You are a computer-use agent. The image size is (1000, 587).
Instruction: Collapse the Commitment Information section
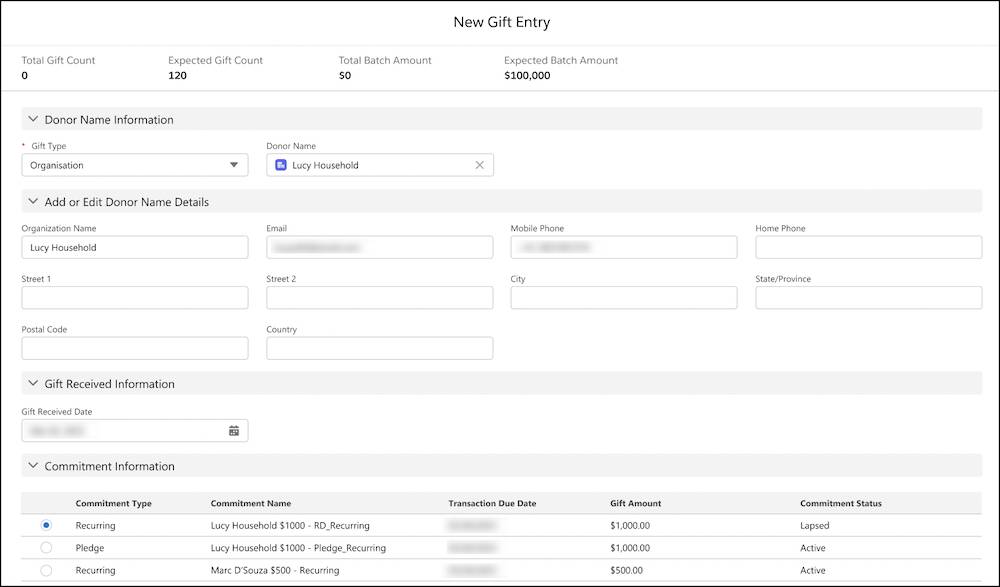click(33, 466)
